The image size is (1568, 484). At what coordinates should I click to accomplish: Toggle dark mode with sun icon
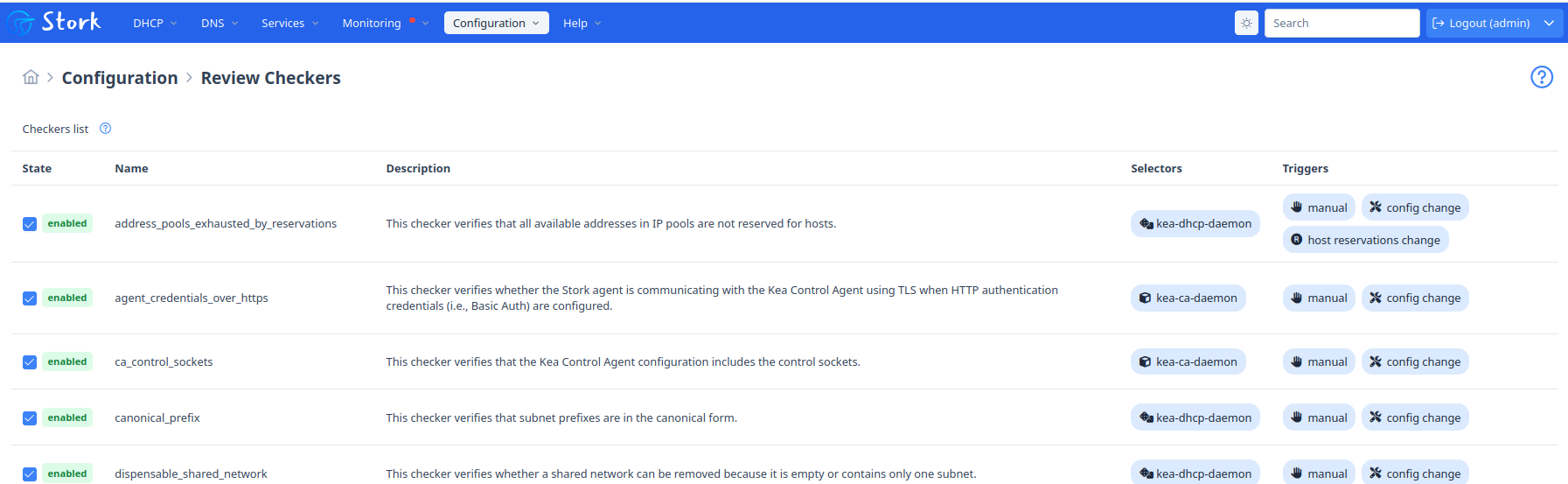pos(1246,23)
